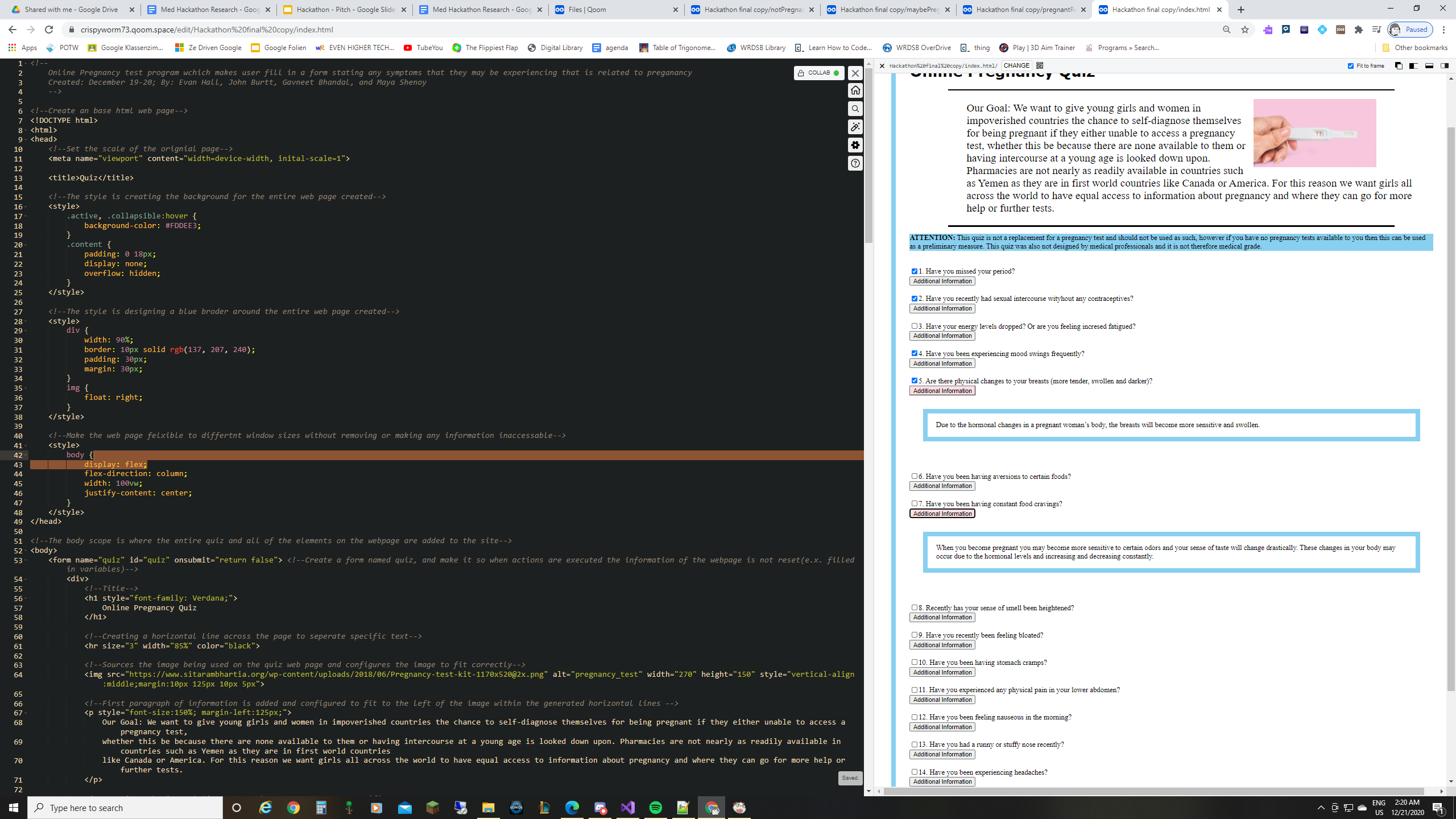Click the magic wand format icon

(855, 127)
